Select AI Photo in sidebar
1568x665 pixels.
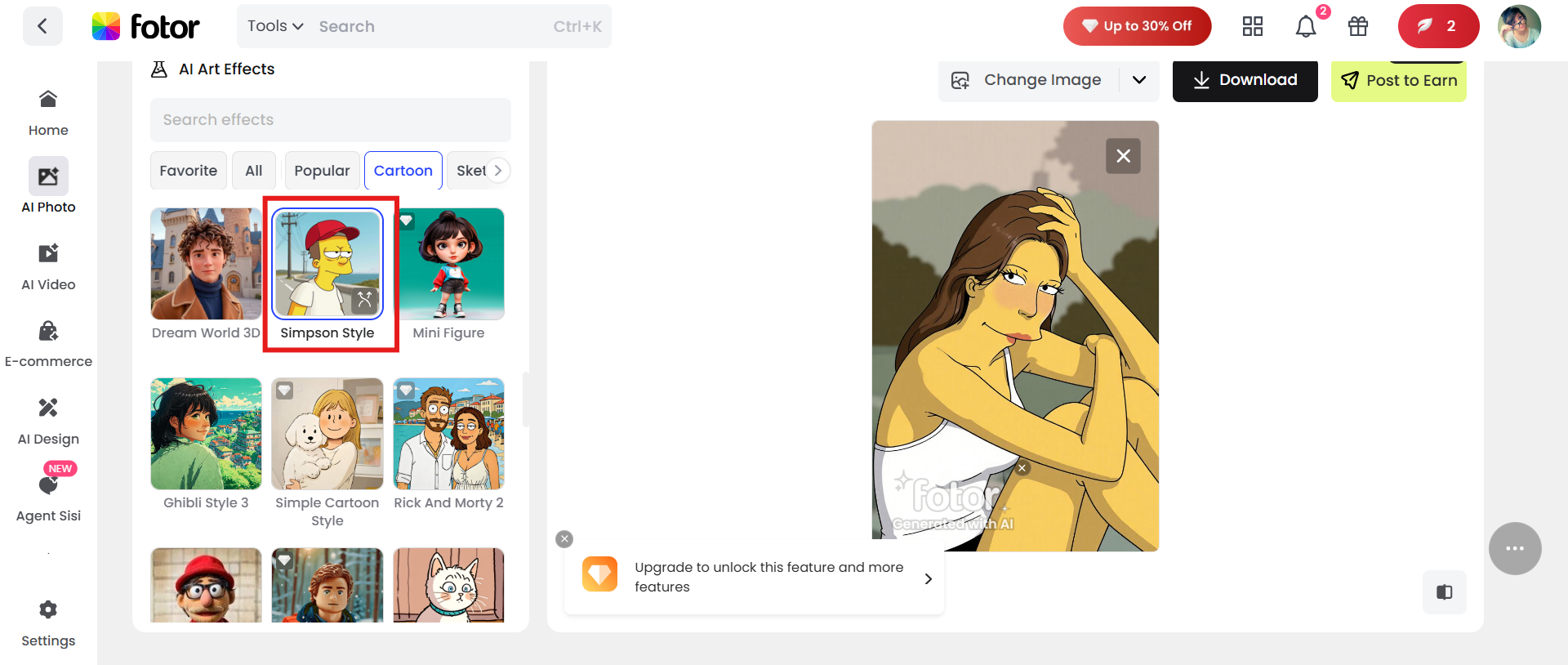[x=48, y=186]
